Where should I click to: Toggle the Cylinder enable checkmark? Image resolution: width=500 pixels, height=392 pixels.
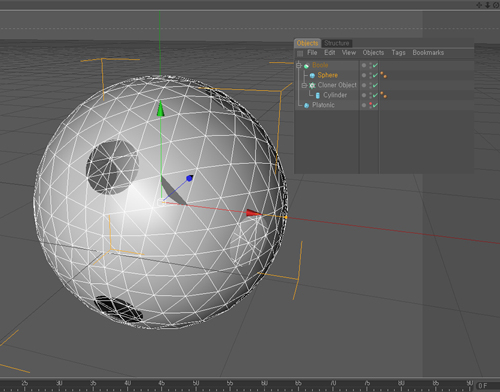(375, 95)
